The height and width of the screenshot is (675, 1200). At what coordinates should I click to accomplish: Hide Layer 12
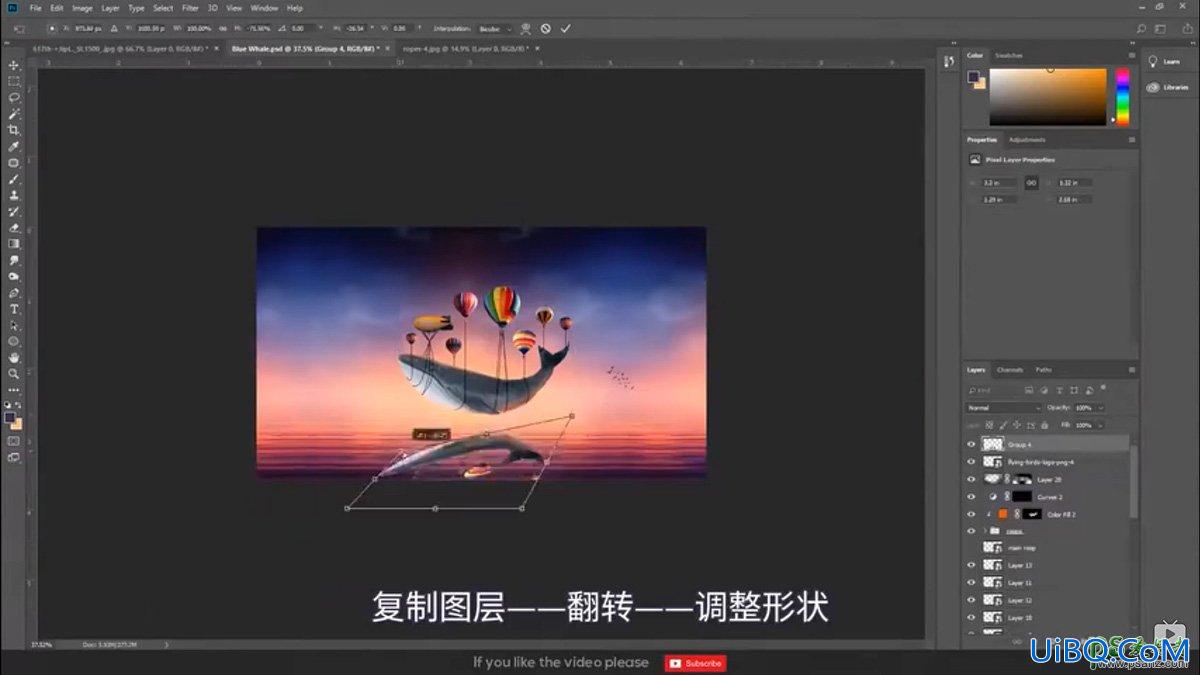pyautogui.click(x=970, y=600)
